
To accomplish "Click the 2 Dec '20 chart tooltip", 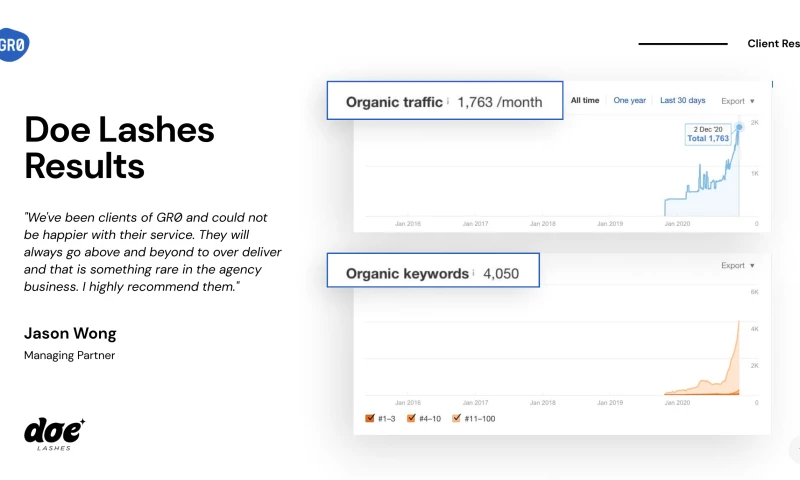I will (x=708, y=134).
